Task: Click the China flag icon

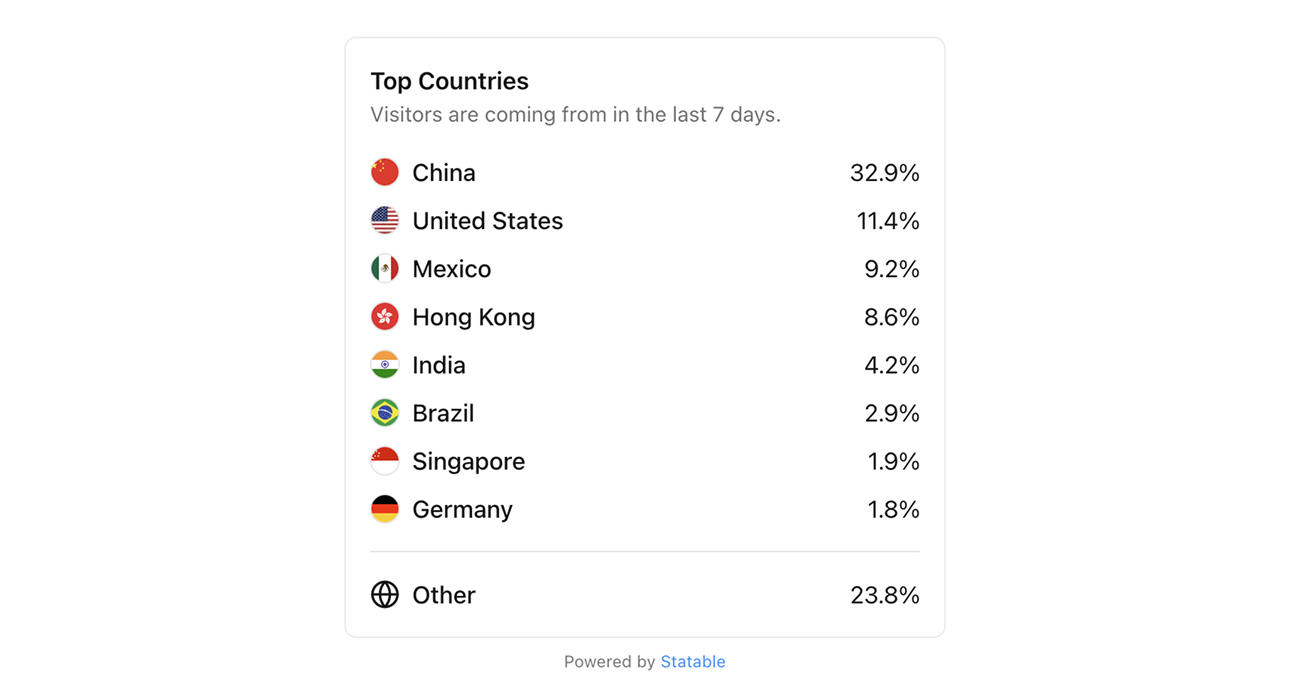Action: click(x=385, y=172)
